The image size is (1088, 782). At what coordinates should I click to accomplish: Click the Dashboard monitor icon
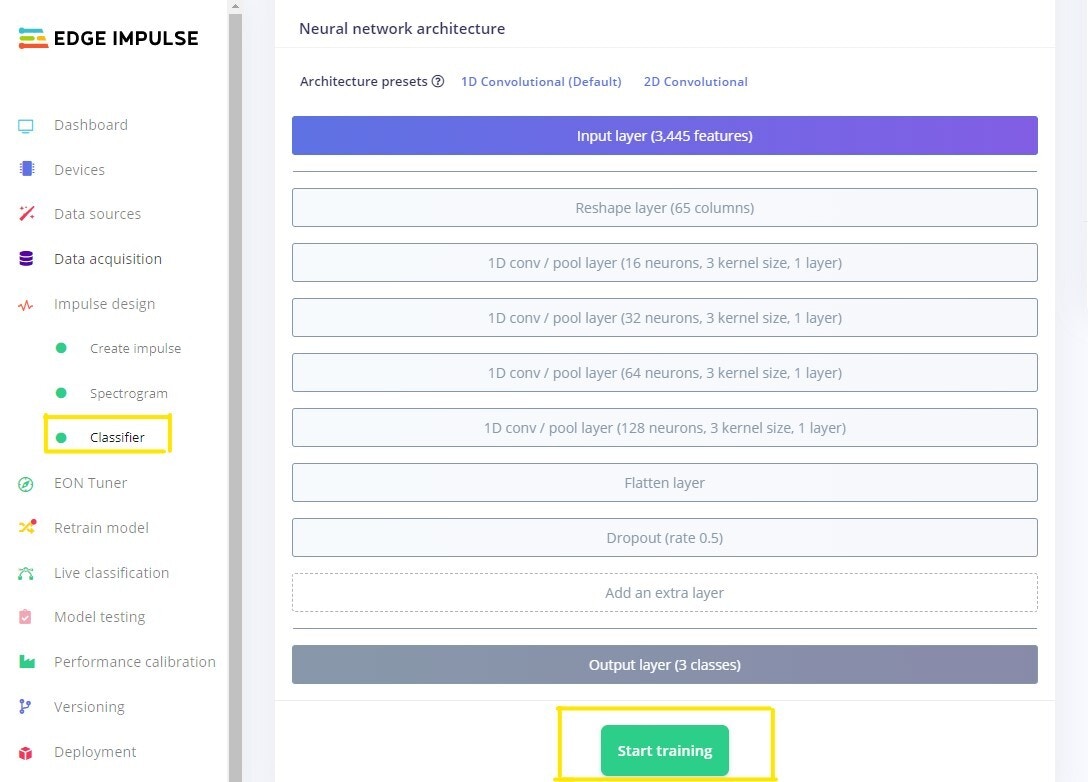pos(26,126)
